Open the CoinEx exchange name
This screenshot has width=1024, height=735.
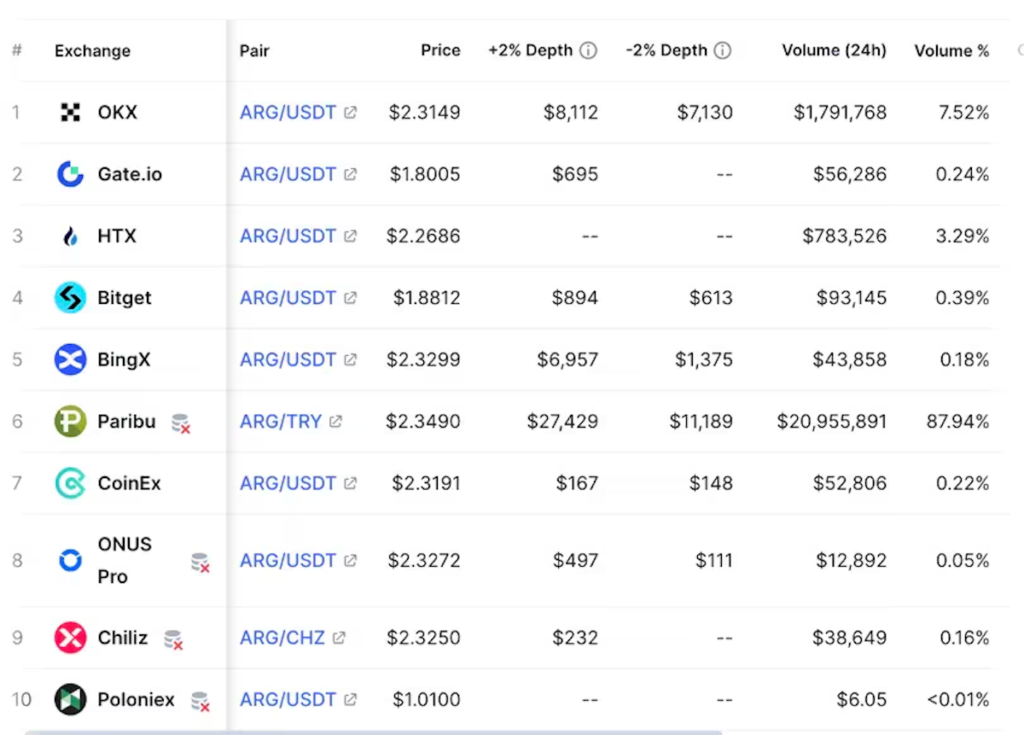[129, 483]
